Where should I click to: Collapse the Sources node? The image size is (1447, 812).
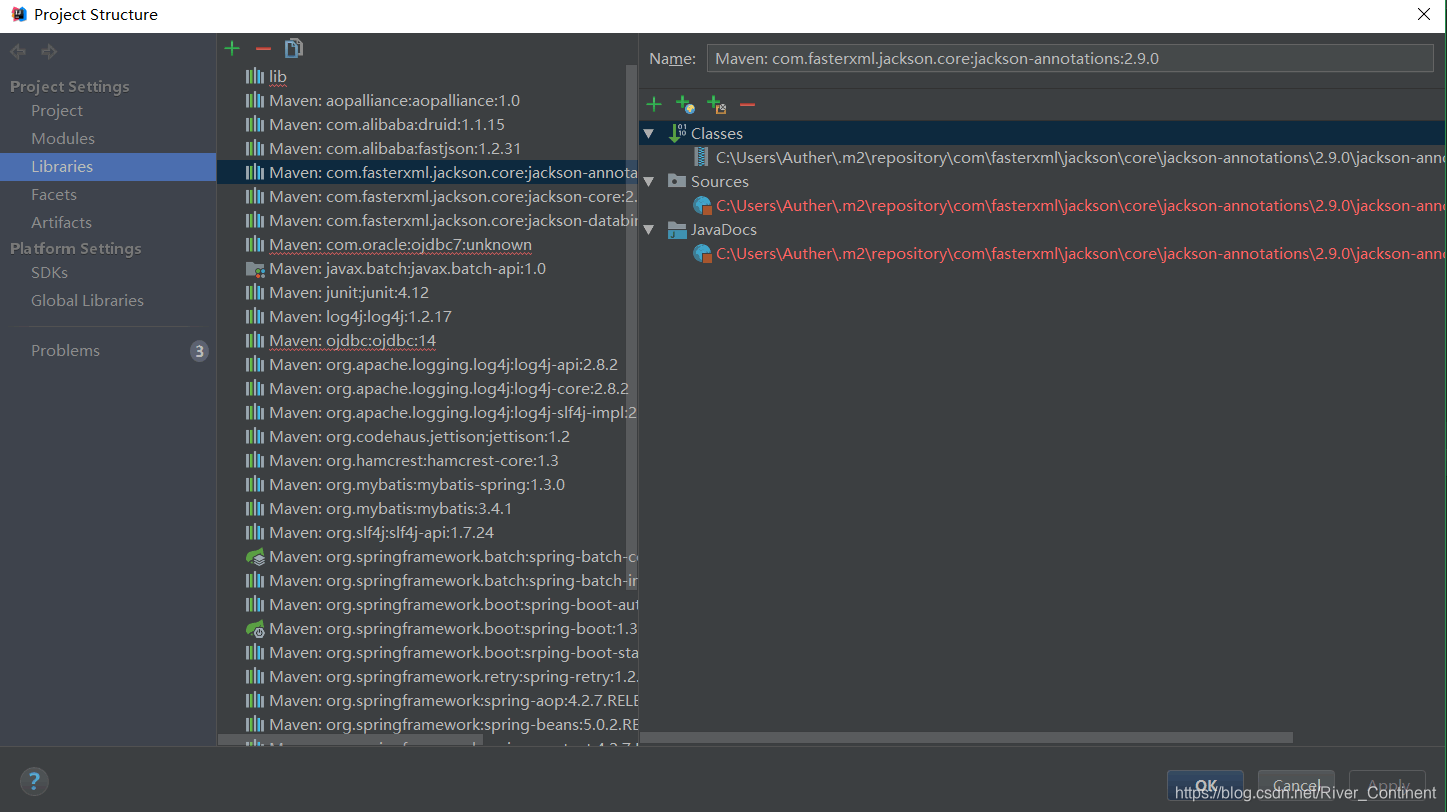pos(649,181)
